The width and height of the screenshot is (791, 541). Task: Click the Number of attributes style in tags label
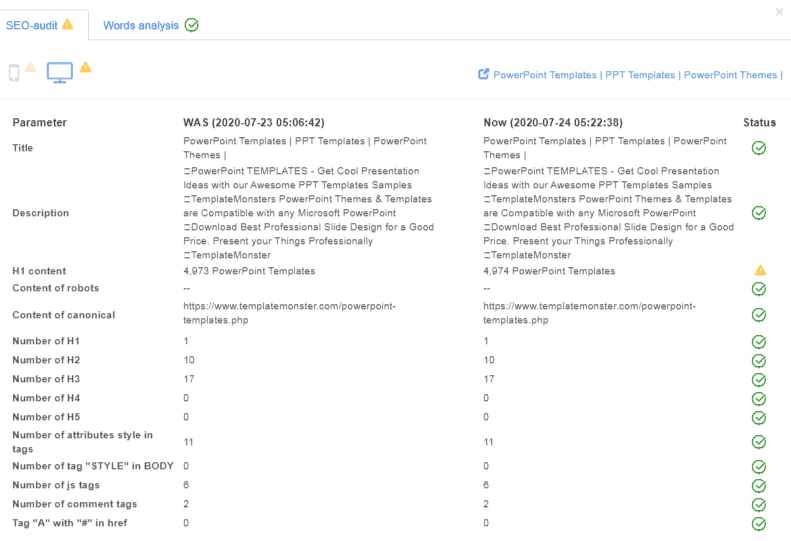(x=82, y=442)
